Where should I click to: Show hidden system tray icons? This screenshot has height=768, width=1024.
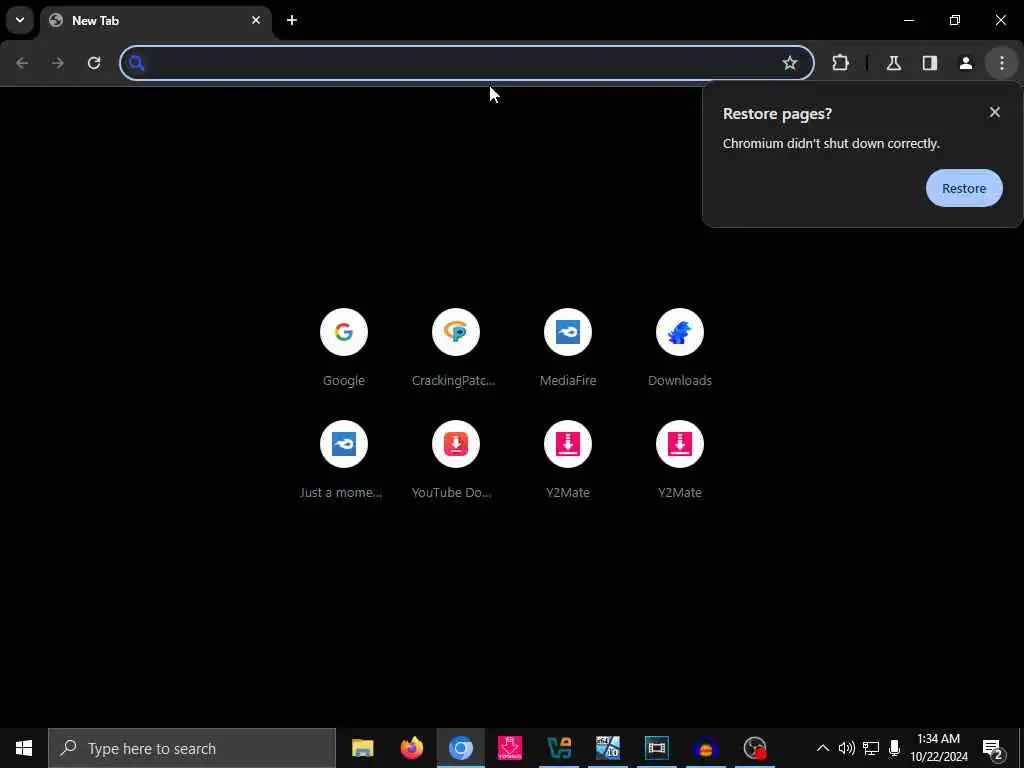822,748
